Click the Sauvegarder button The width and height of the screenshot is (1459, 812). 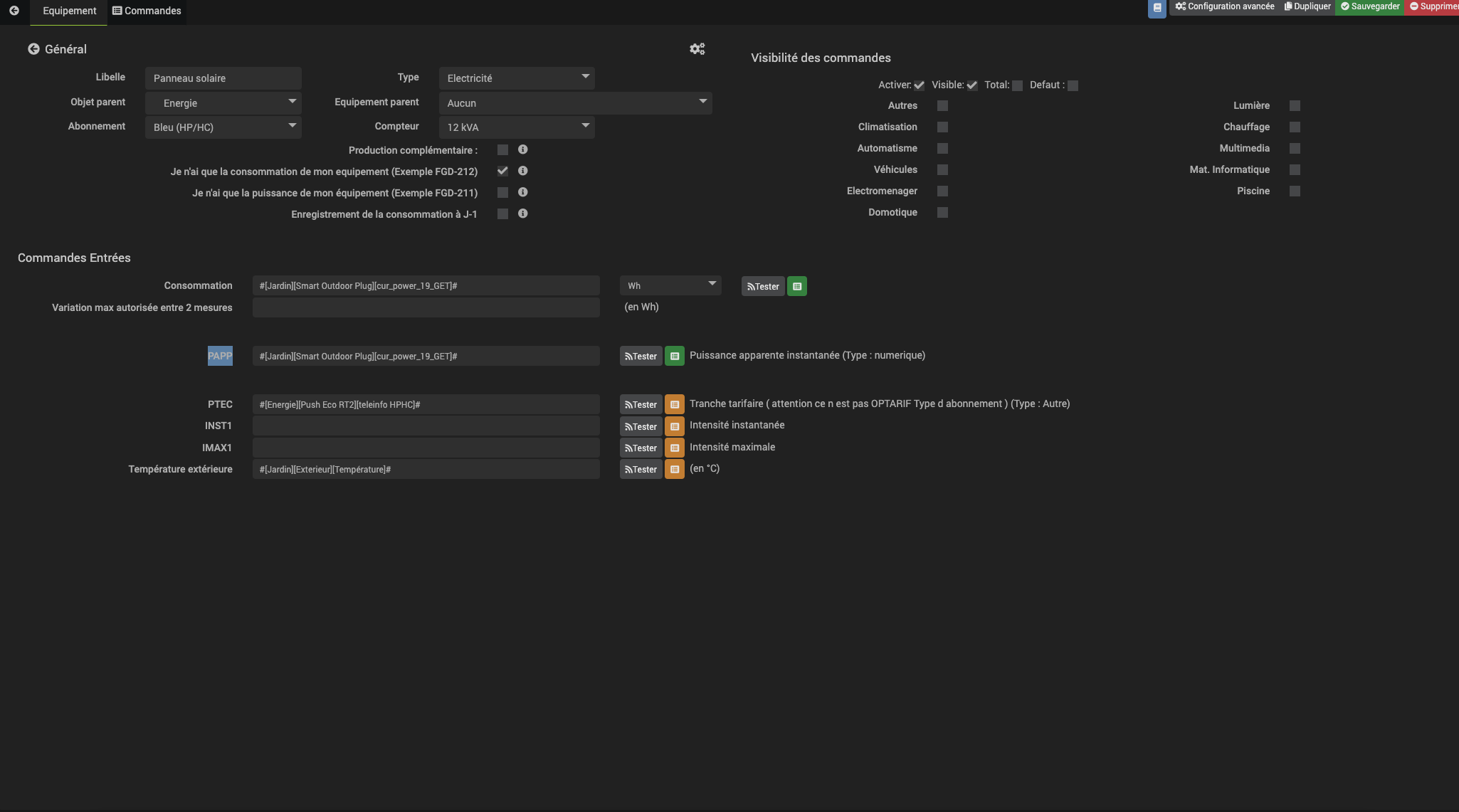(1369, 6)
